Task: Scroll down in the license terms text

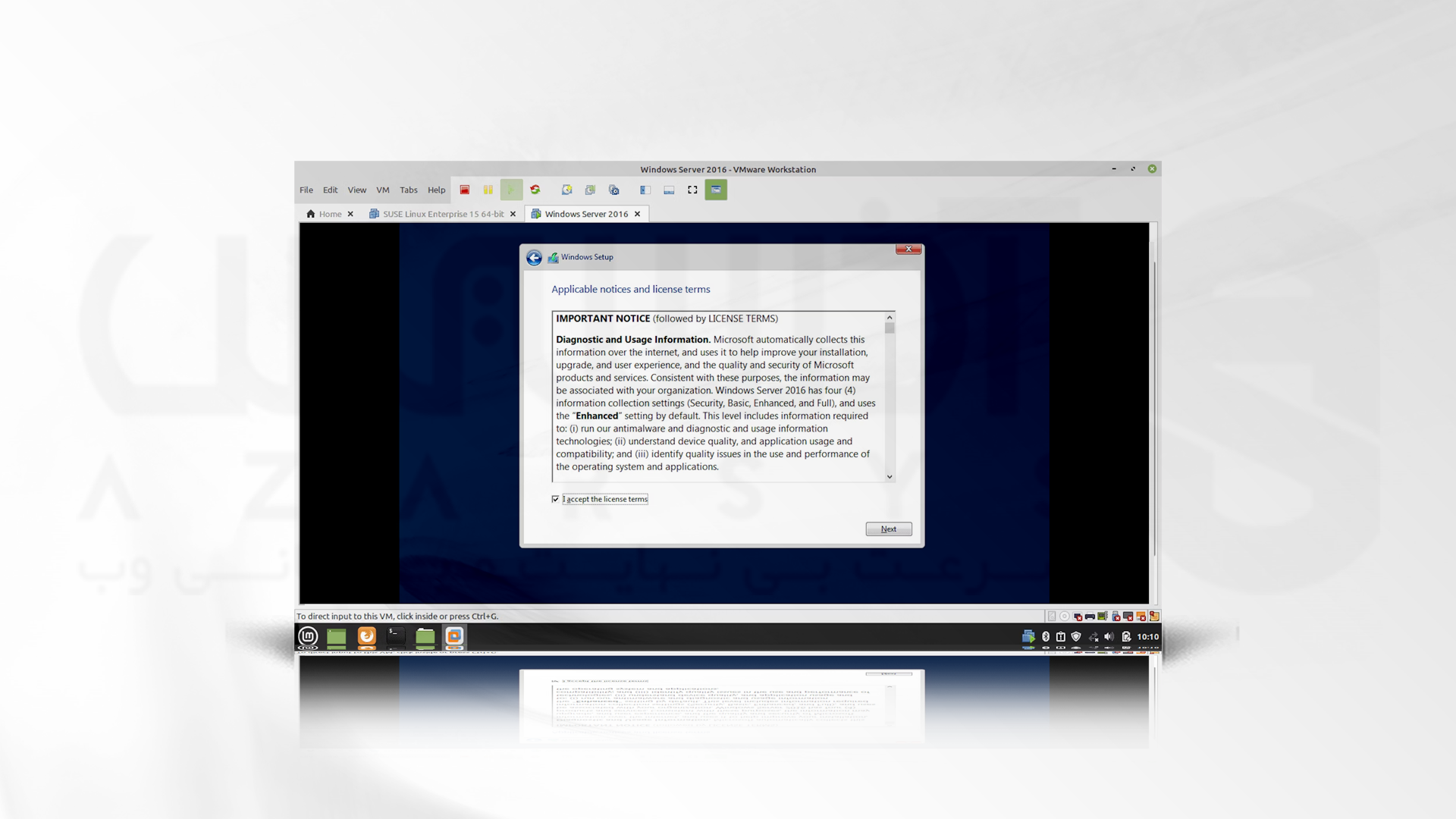Action: coord(888,476)
